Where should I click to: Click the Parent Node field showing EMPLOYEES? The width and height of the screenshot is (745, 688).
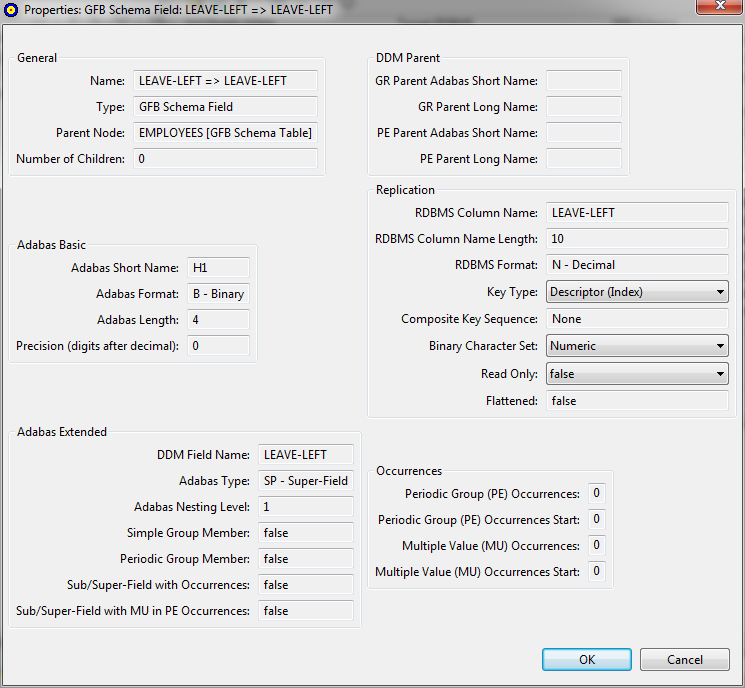225,133
